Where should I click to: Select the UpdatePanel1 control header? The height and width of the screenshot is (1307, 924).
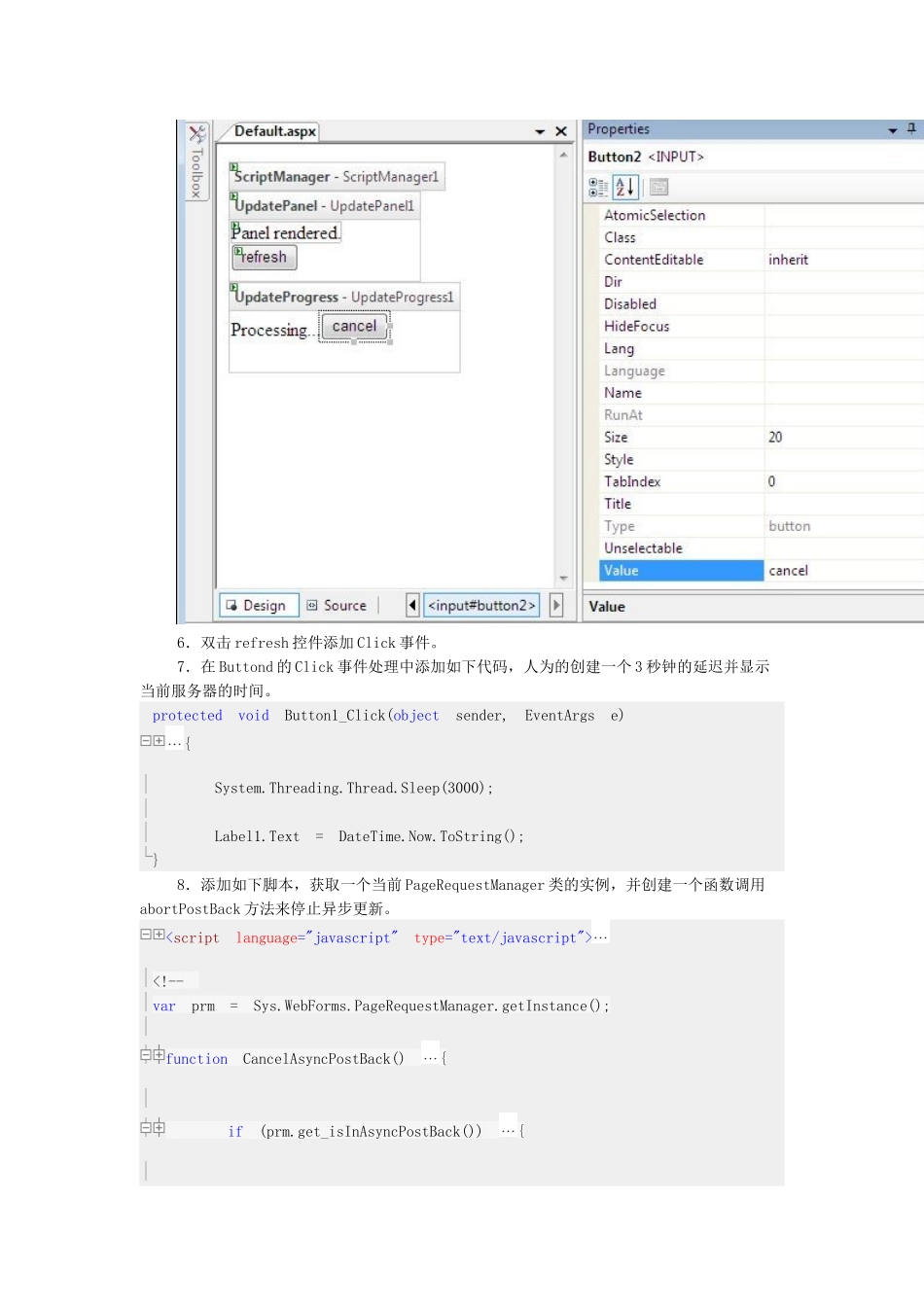(325, 205)
